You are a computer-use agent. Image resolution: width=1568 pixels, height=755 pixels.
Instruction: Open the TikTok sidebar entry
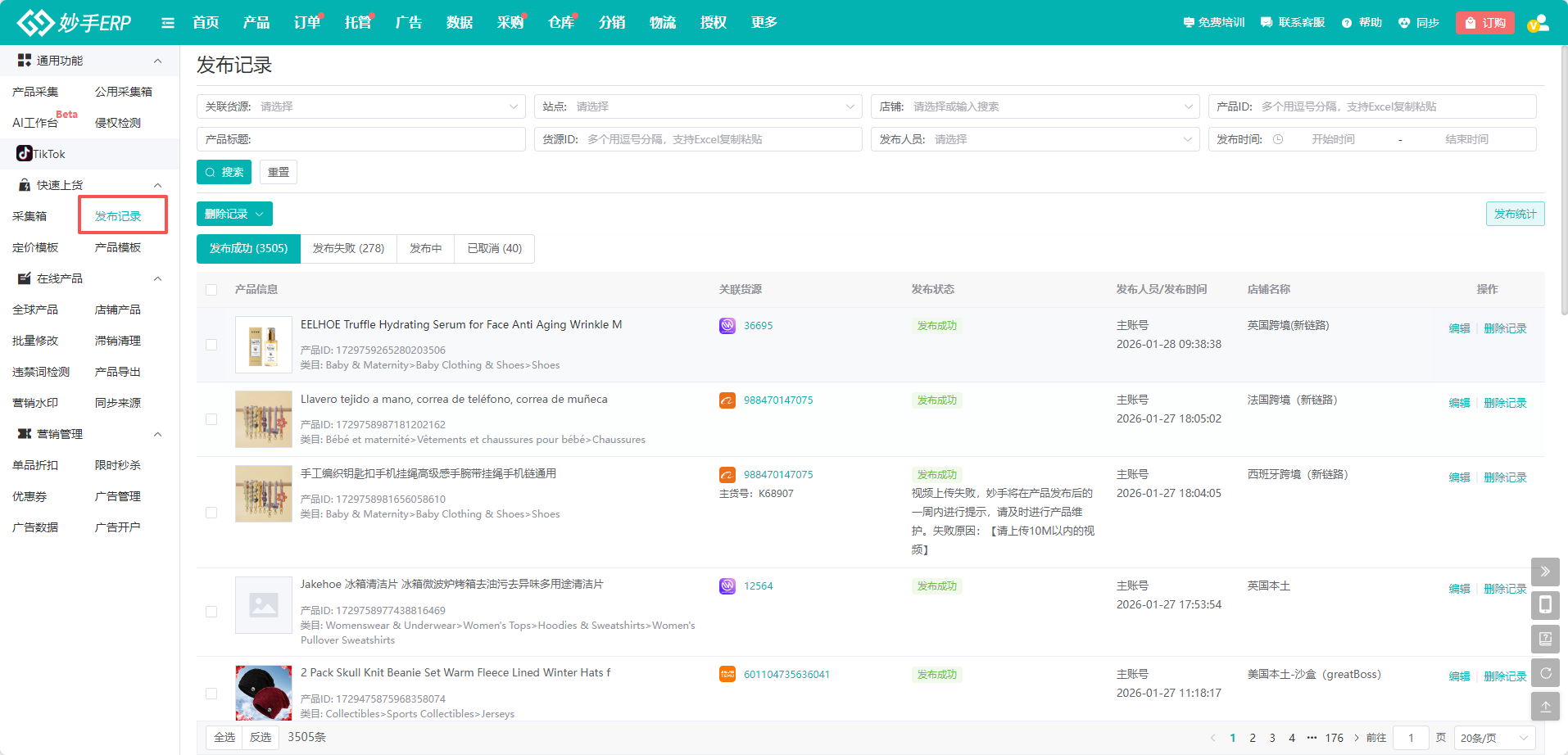point(41,154)
